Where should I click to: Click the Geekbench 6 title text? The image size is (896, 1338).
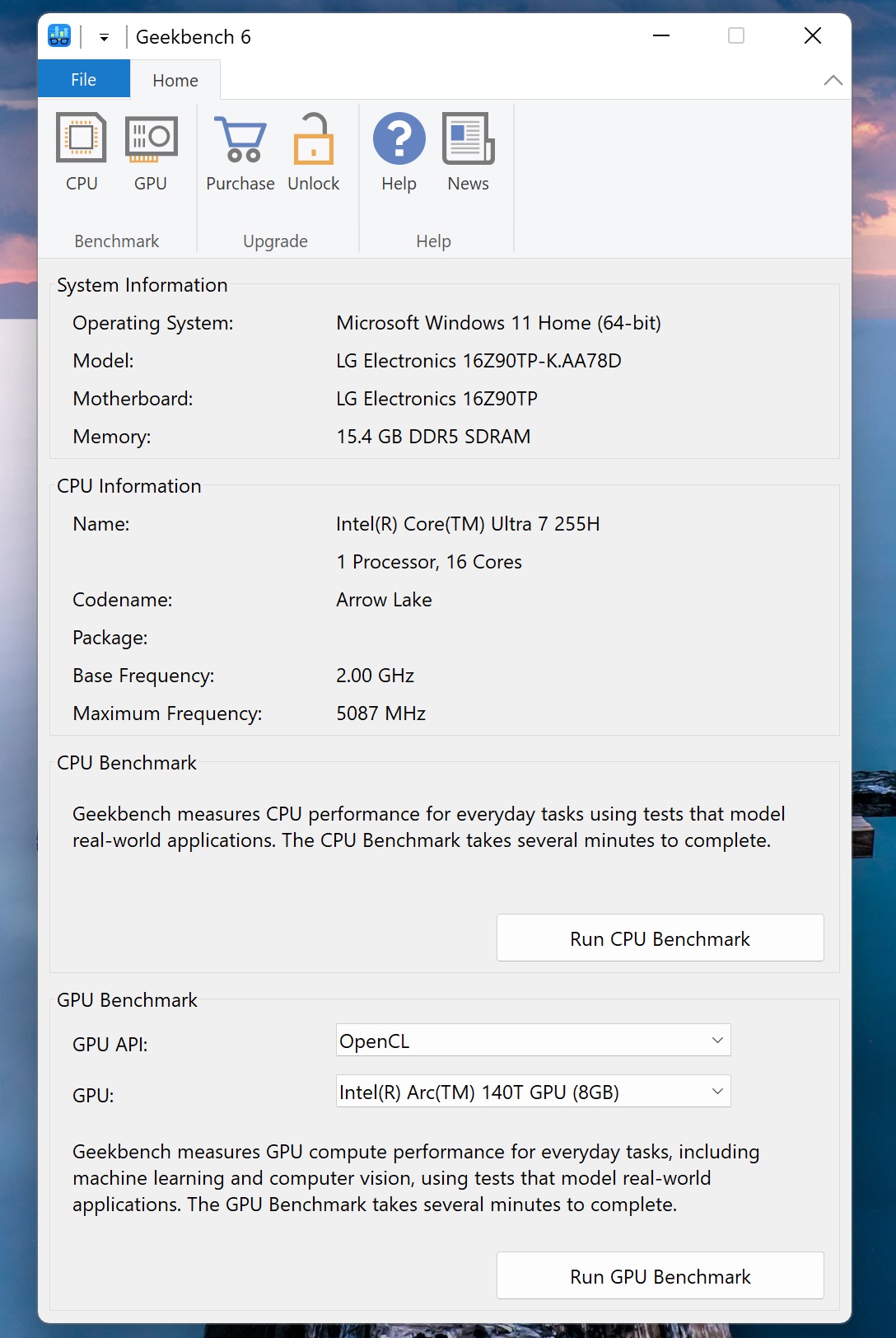(194, 37)
